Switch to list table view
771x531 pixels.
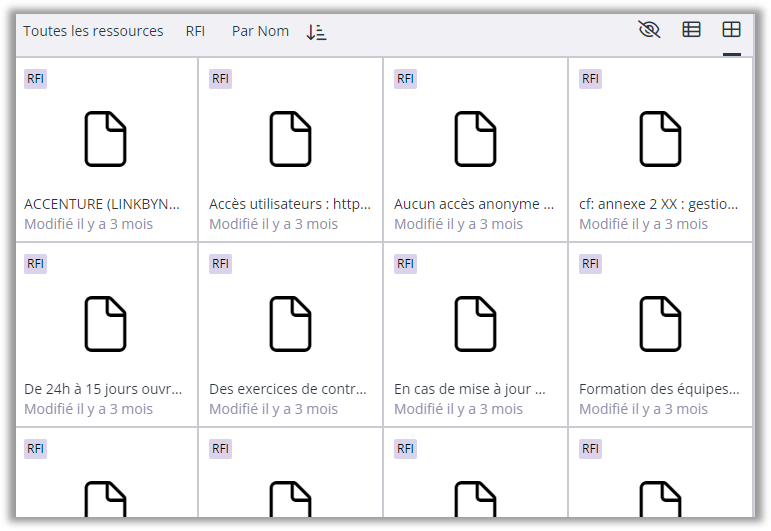[691, 30]
